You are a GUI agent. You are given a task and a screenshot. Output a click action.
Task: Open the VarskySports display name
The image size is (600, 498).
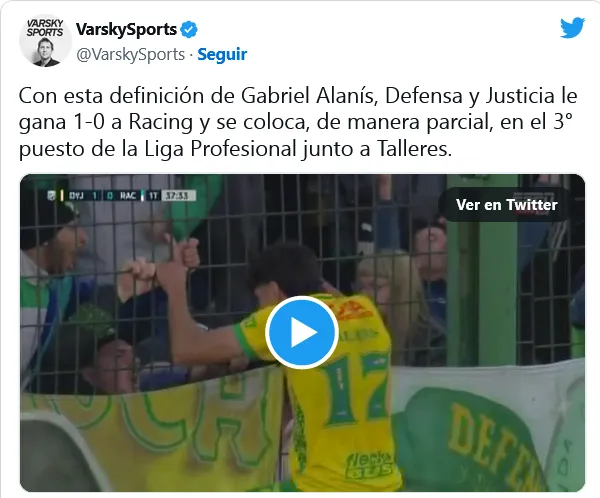click(x=126, y=29)
